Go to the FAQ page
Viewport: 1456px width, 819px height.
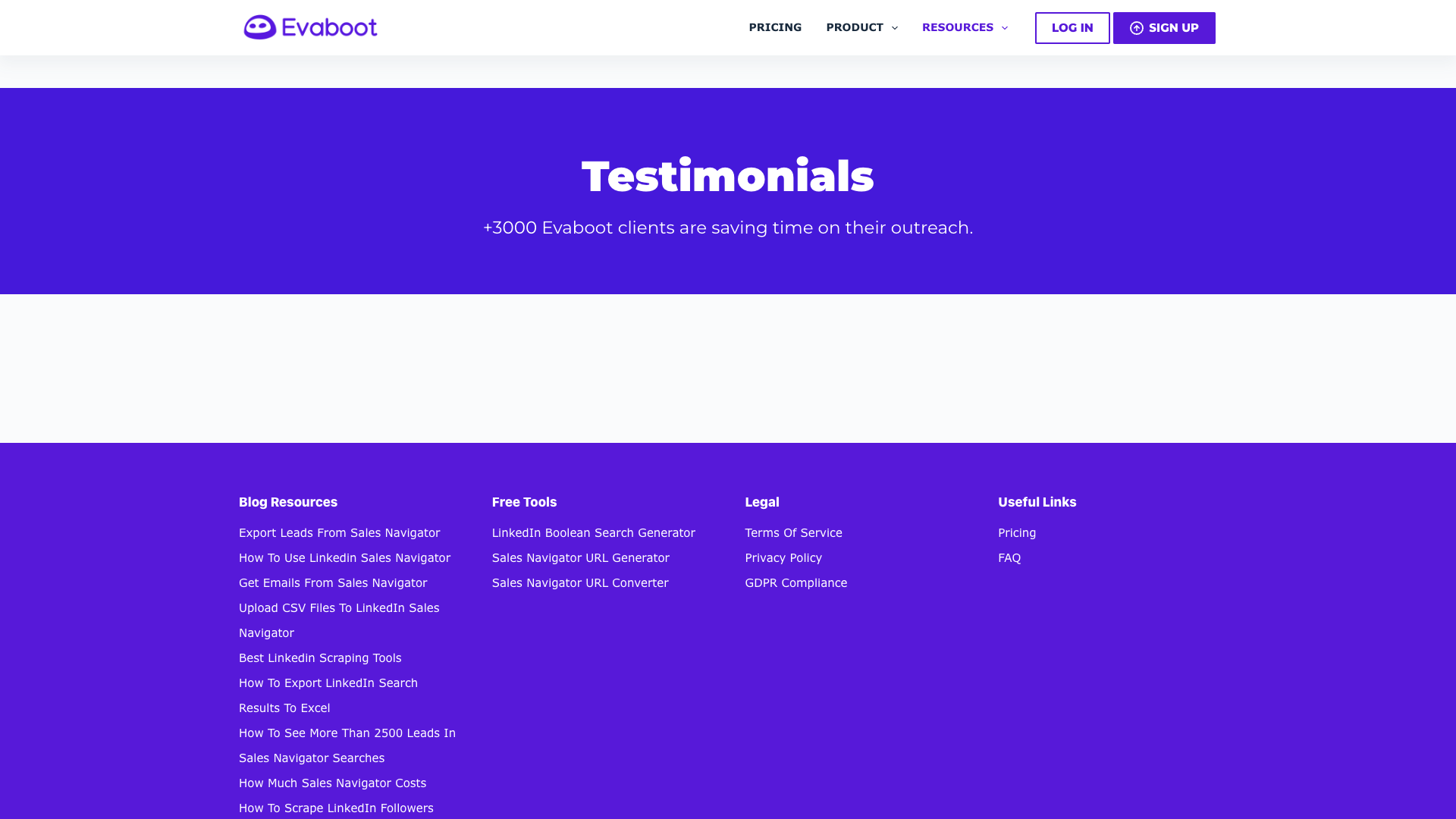(x=1009, y=558)
